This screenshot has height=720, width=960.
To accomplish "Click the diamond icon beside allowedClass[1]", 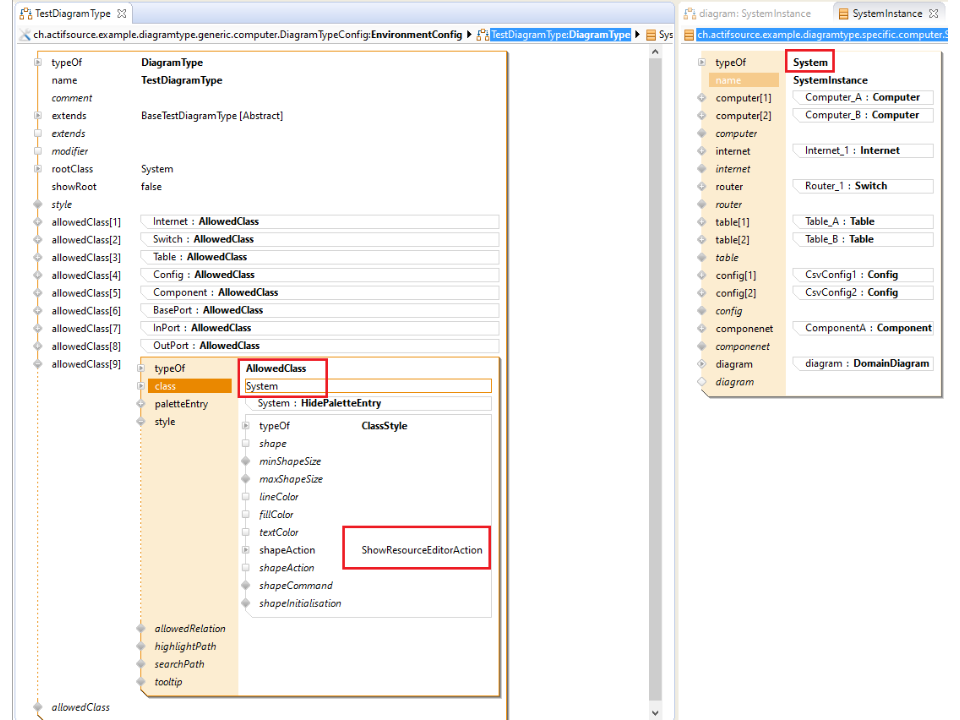I will tap(38, 222).
